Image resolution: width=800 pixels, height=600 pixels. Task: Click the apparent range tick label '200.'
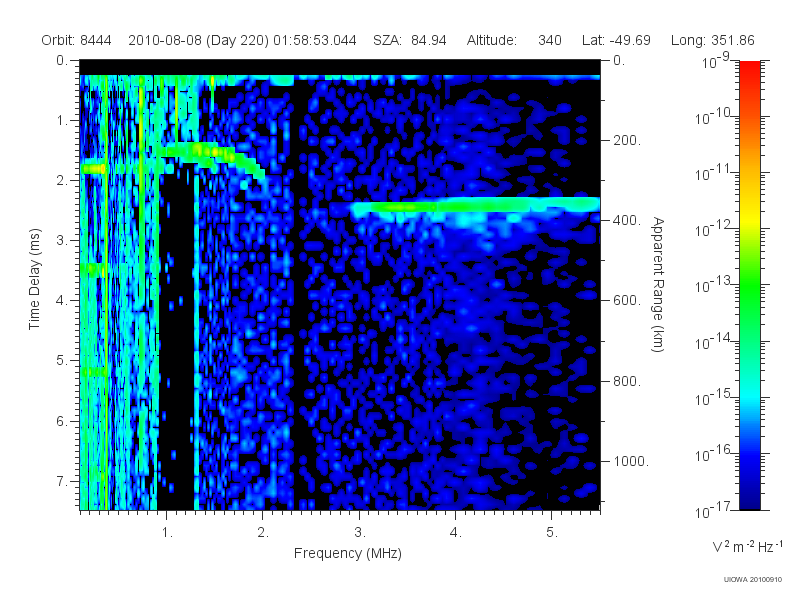coord(627,140)
